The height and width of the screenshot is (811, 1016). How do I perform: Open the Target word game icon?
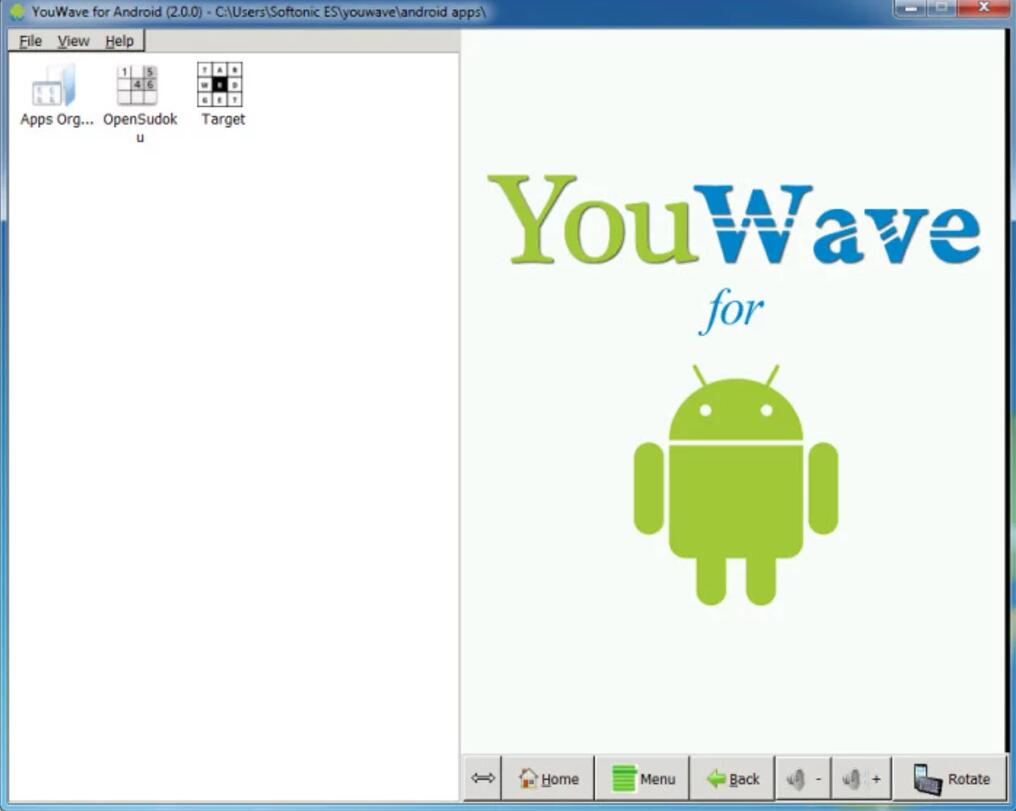(x=220, y=84)
